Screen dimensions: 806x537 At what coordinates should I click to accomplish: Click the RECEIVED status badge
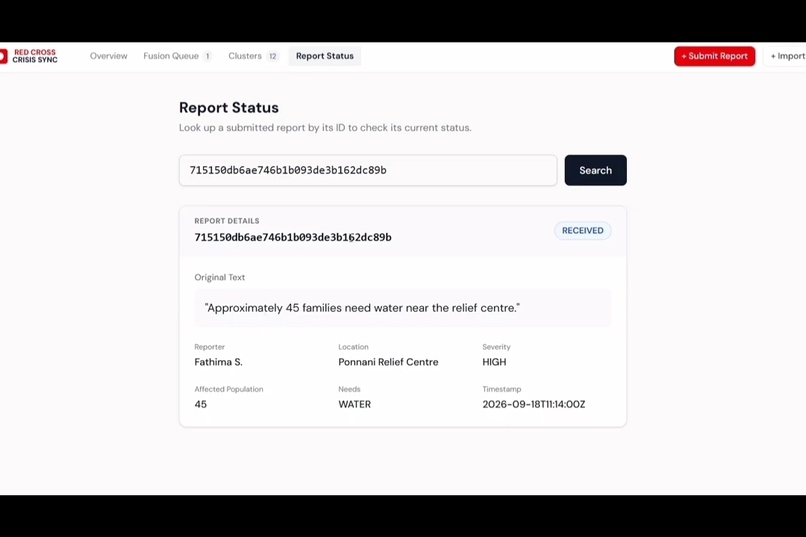582,231
